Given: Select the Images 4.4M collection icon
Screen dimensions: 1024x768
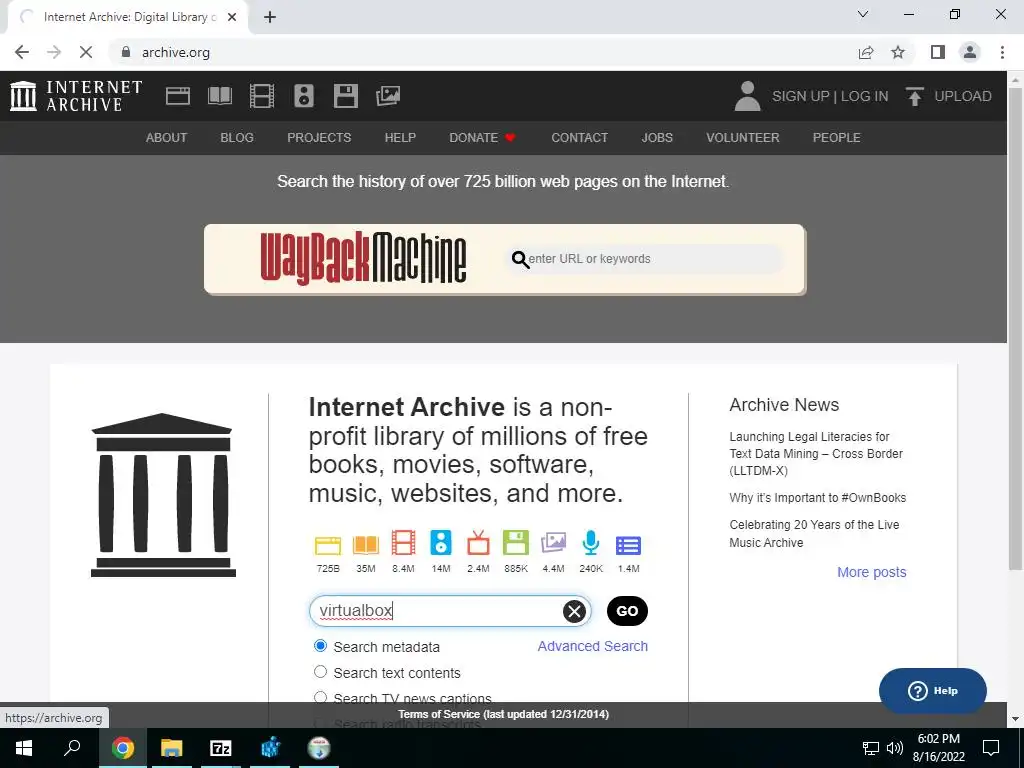Looking at the screenshot, I should [553, 543].
